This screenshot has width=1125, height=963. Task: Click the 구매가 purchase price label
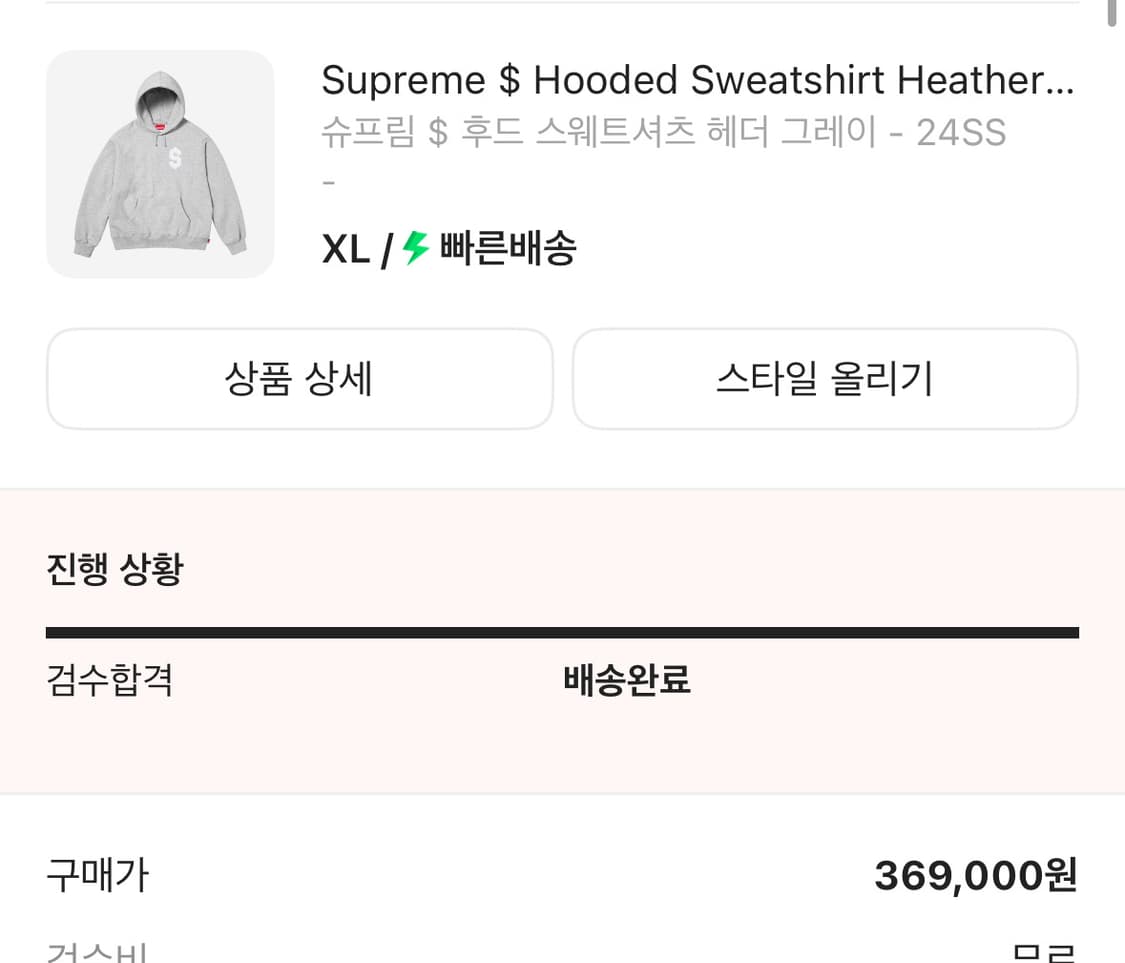coord(97,875)
